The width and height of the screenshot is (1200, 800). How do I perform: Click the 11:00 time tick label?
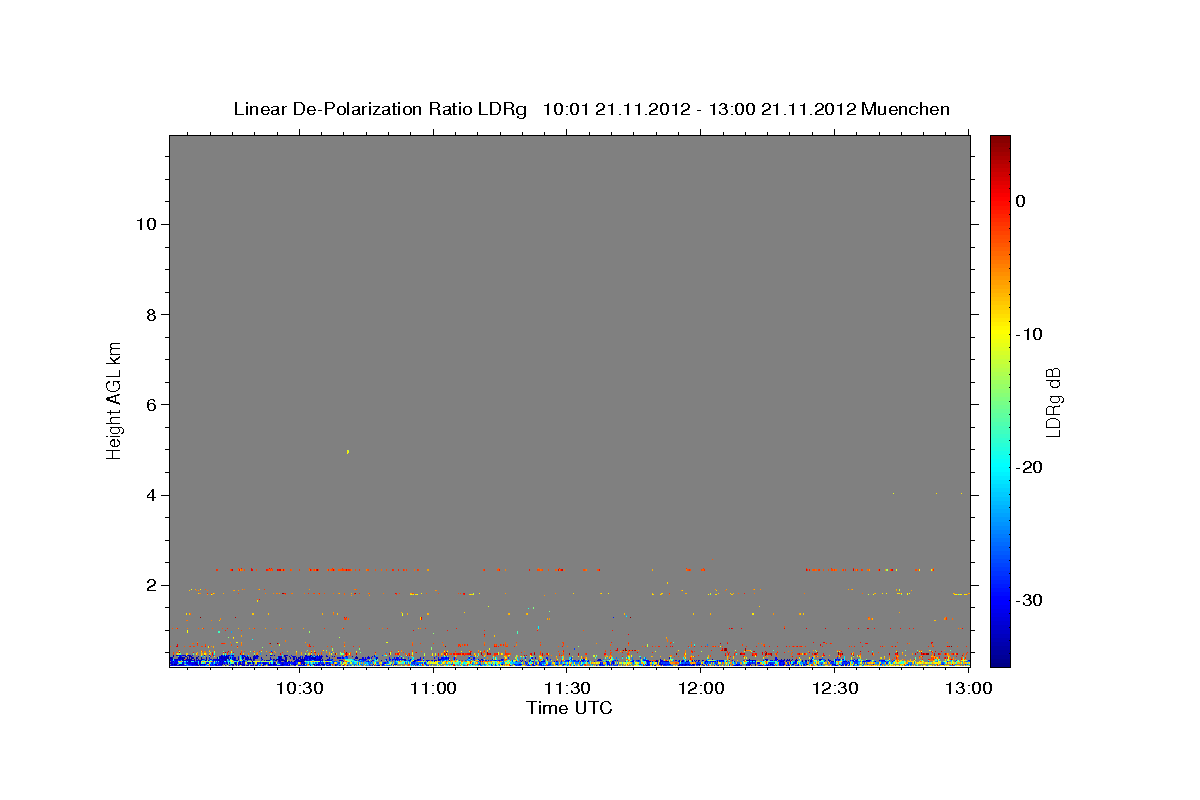(x=434, y=688)
